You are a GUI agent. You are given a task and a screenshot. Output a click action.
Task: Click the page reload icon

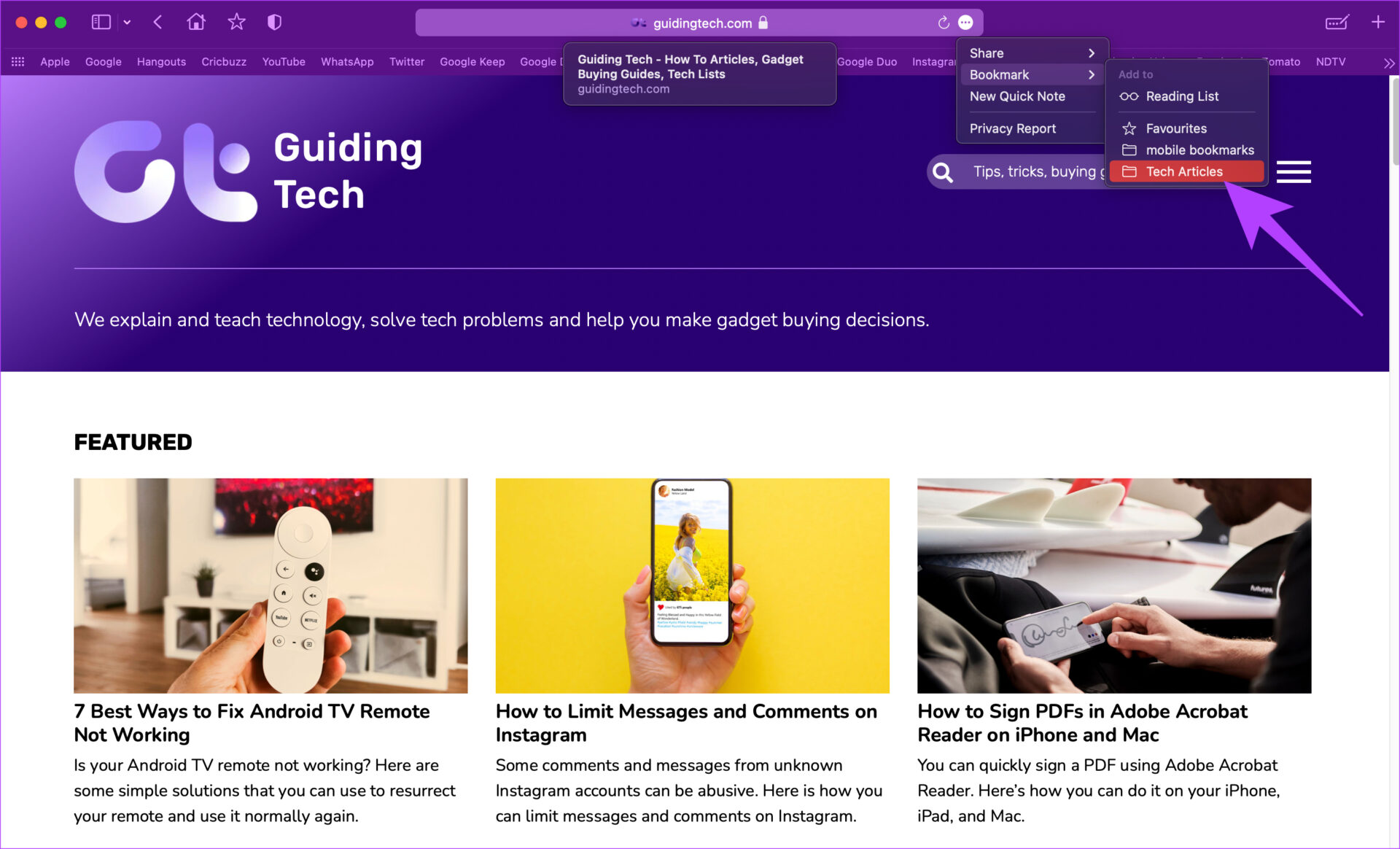940,22
